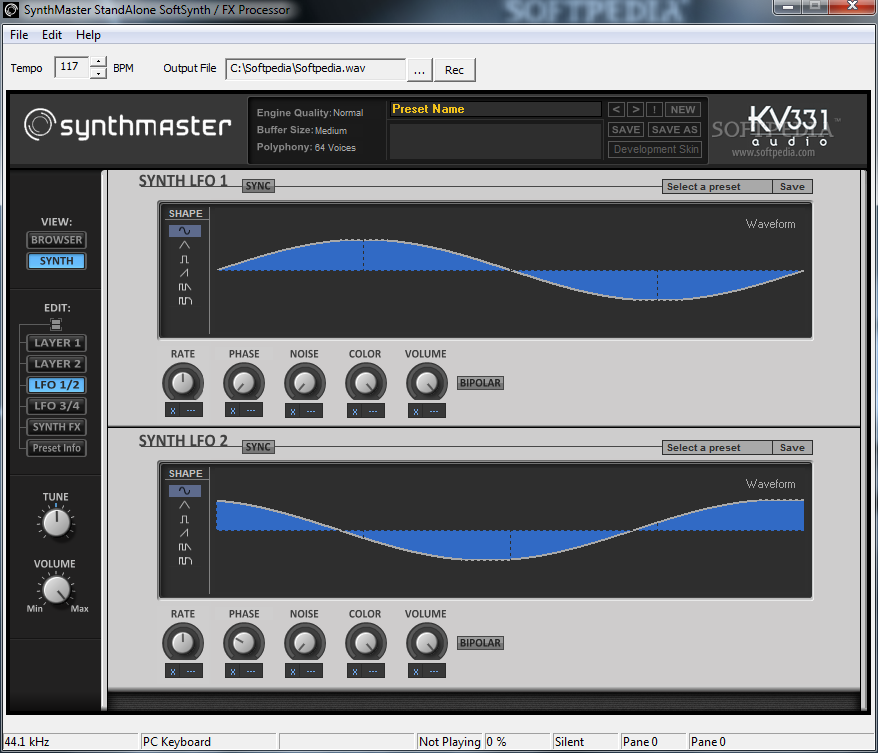Switch view to SYNTH

(x=57, y=261)
